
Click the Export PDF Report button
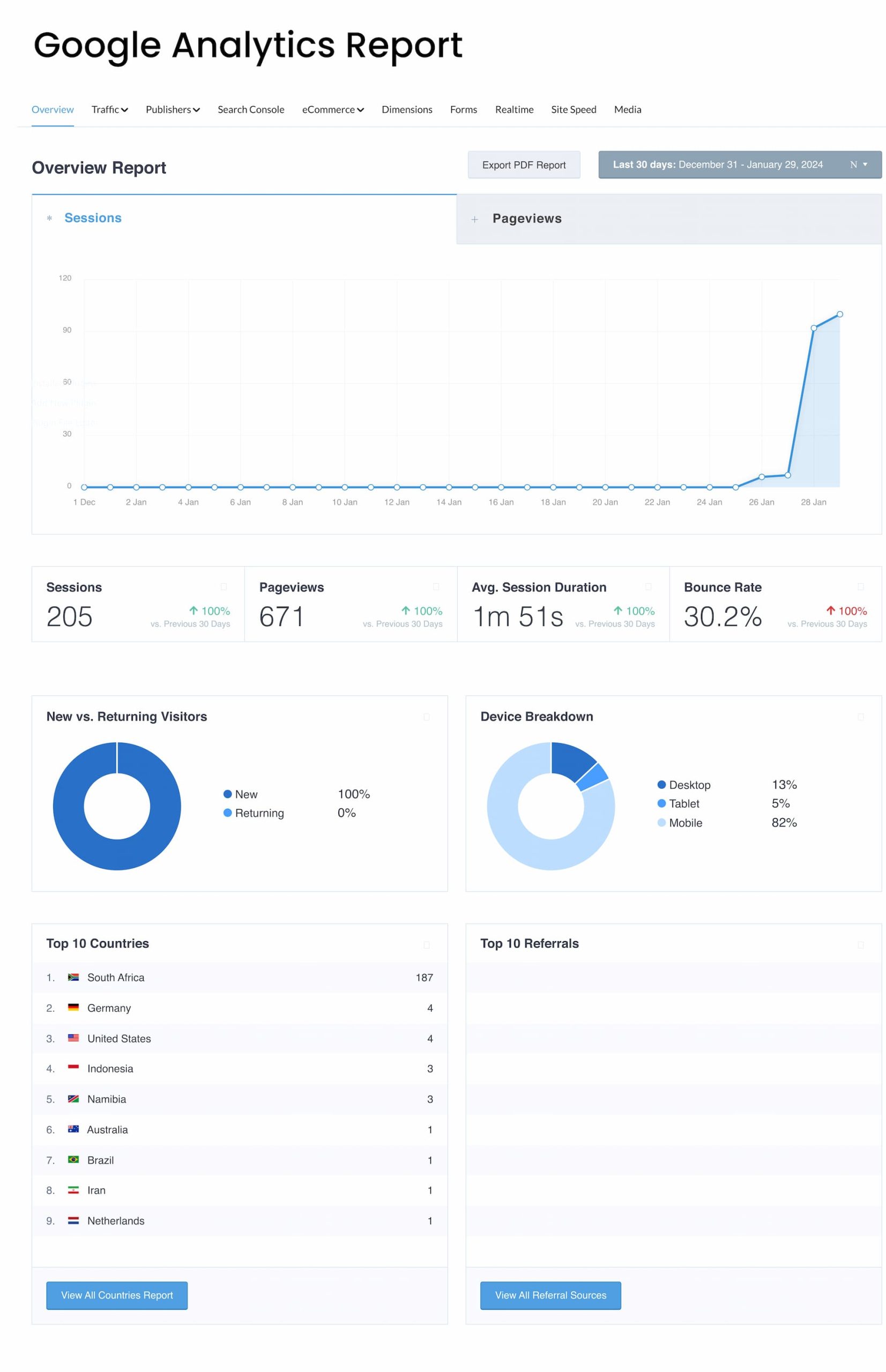tap(524, 165)
